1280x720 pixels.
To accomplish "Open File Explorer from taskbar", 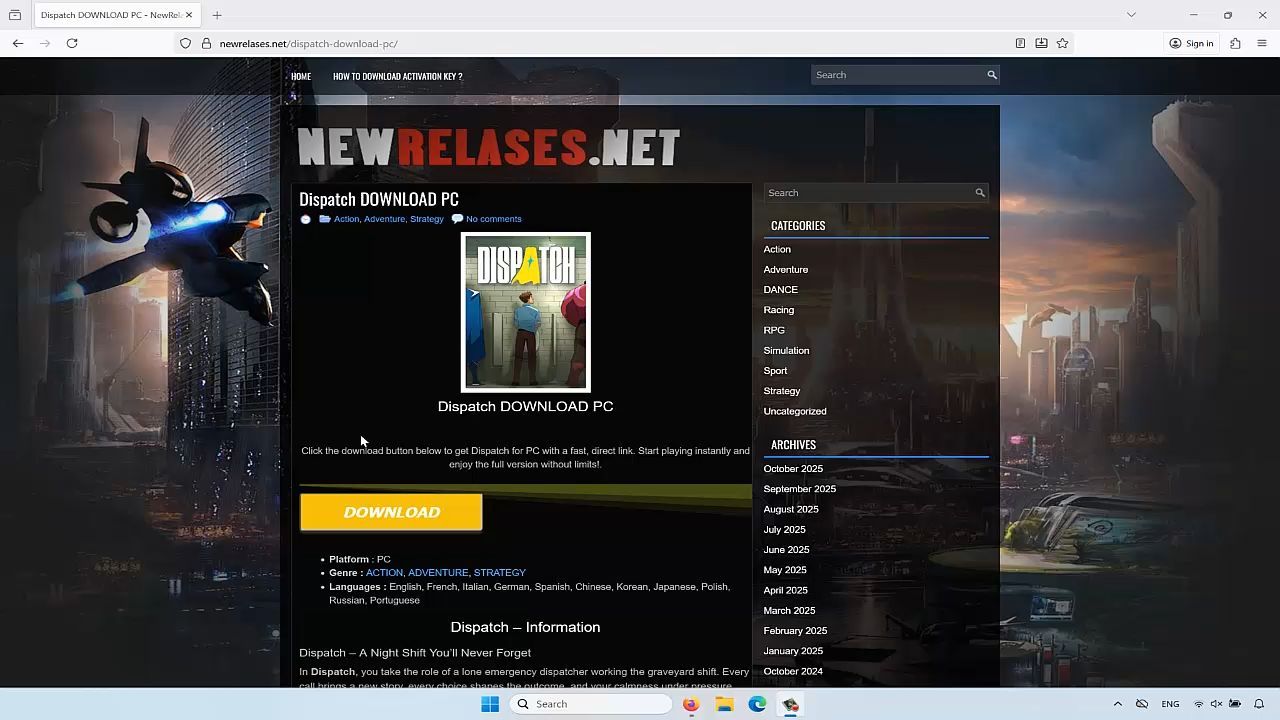I will (x=724, y=704).
